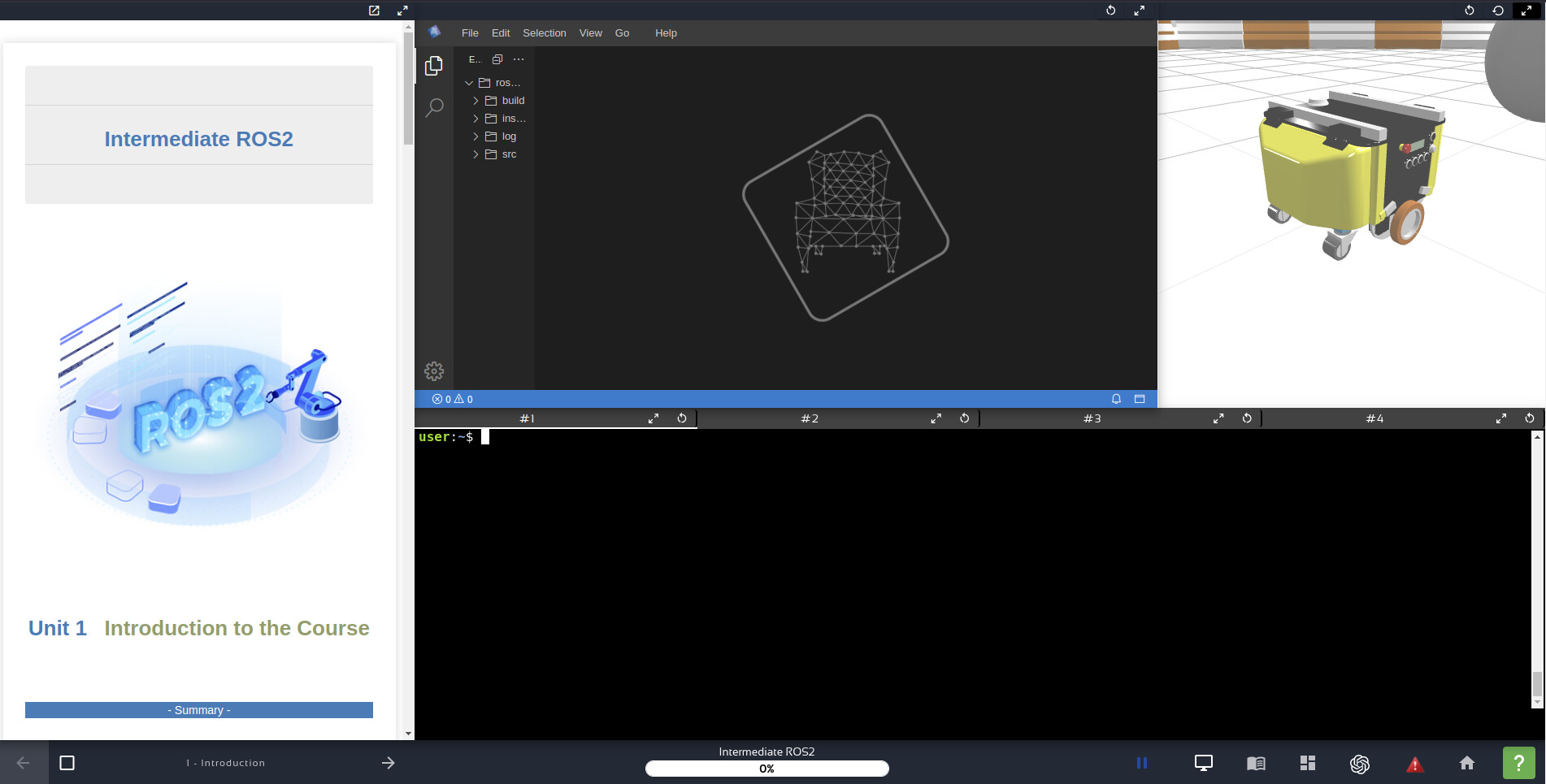Switch to terminal tab #3
Image resolution: width=1546 pixels, height=784 pixels.
(1092, 418)
